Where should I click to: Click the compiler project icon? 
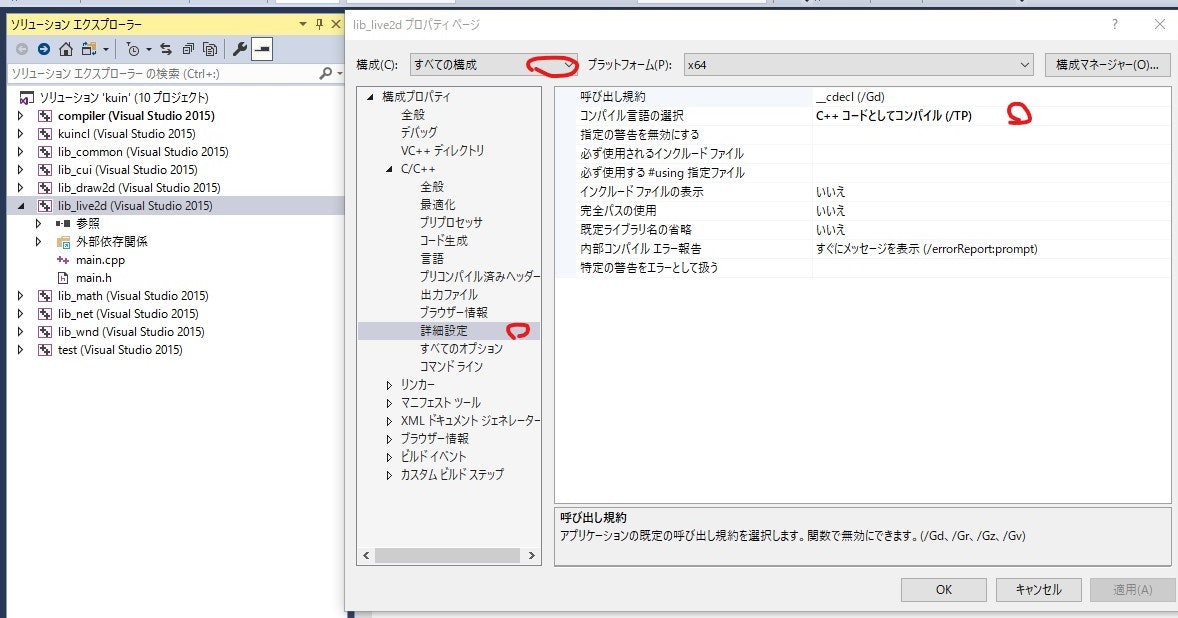click(x=45, y=116)
